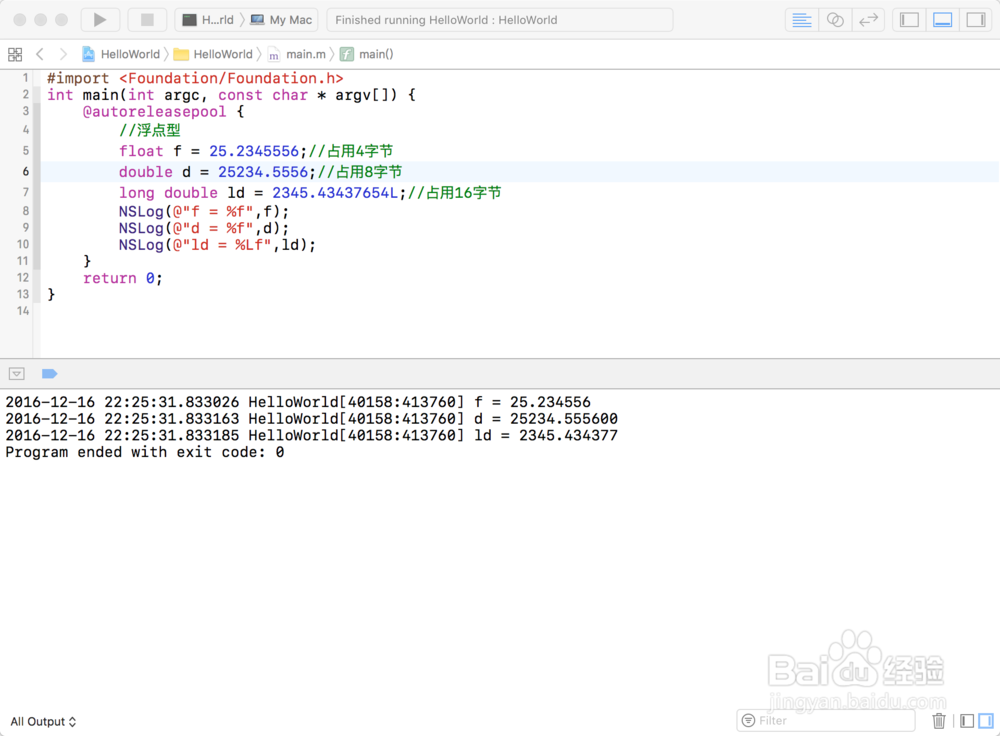Click the Run (play) button
This screenshot has height=736, width=1000.
coord(100,20)
